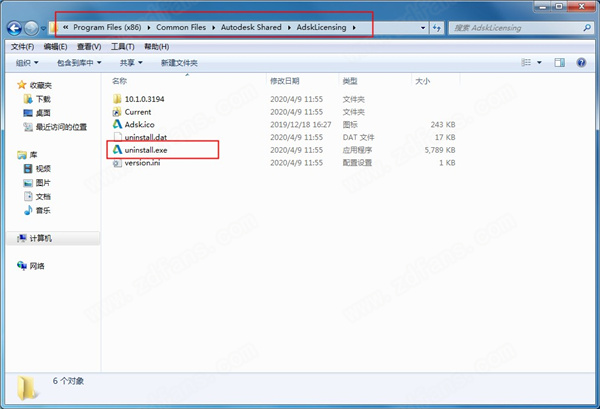Select Autodesk Shared breadcrumb in address bar
600x409 pixels.
tap(251, 28)
